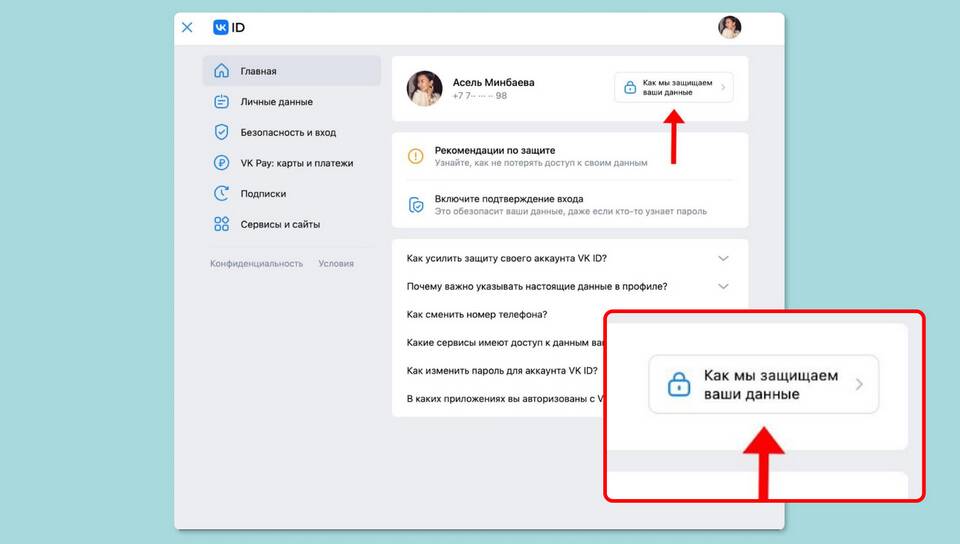Viewport: 960px width, 544px height.
Task: Click Асель Минбаева profile photo
Action: click(424, 88)
